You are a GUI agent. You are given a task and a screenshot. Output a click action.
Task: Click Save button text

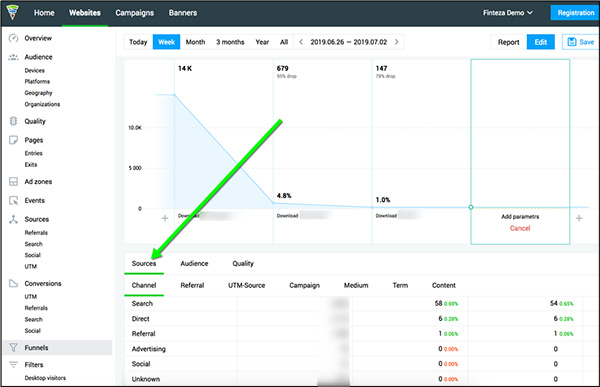pyautogui.click(x=587, y=42)
